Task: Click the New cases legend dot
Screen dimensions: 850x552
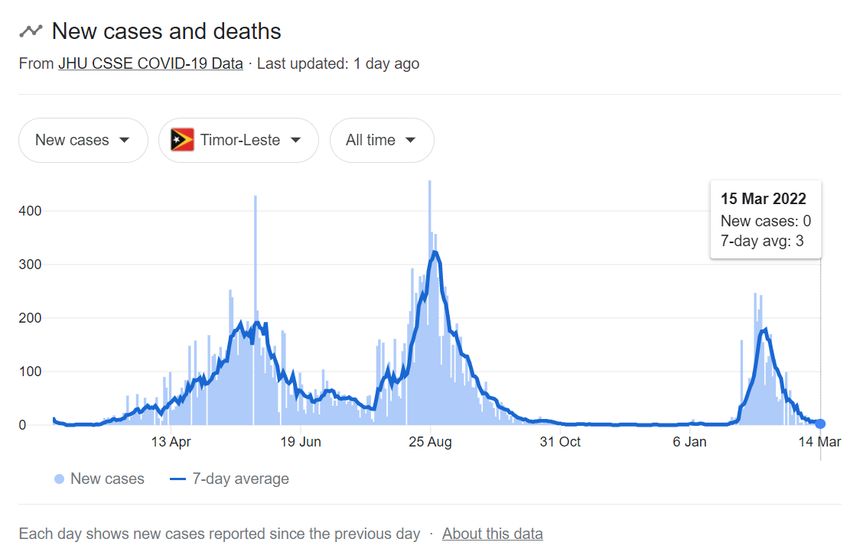Action: (x=59, y=479)
